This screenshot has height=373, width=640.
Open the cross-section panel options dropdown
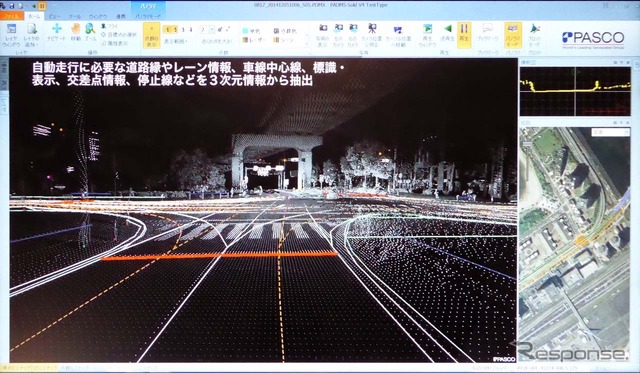[616, 62]
